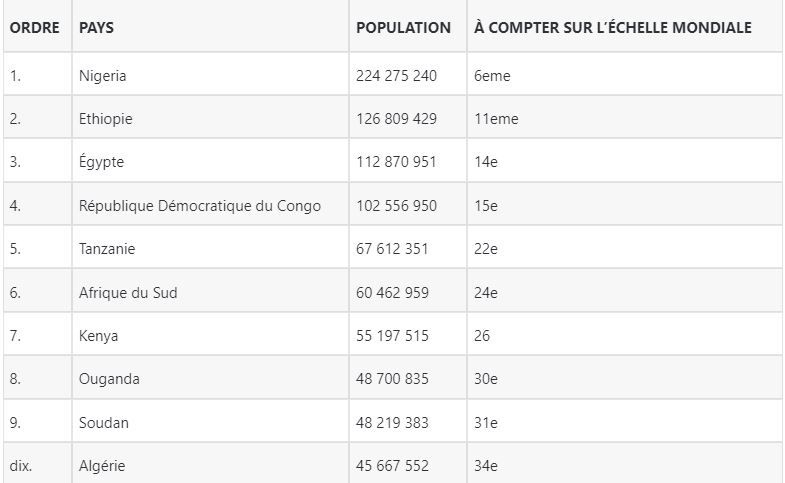Click the PAYS column header

click(x=96, y=28)
